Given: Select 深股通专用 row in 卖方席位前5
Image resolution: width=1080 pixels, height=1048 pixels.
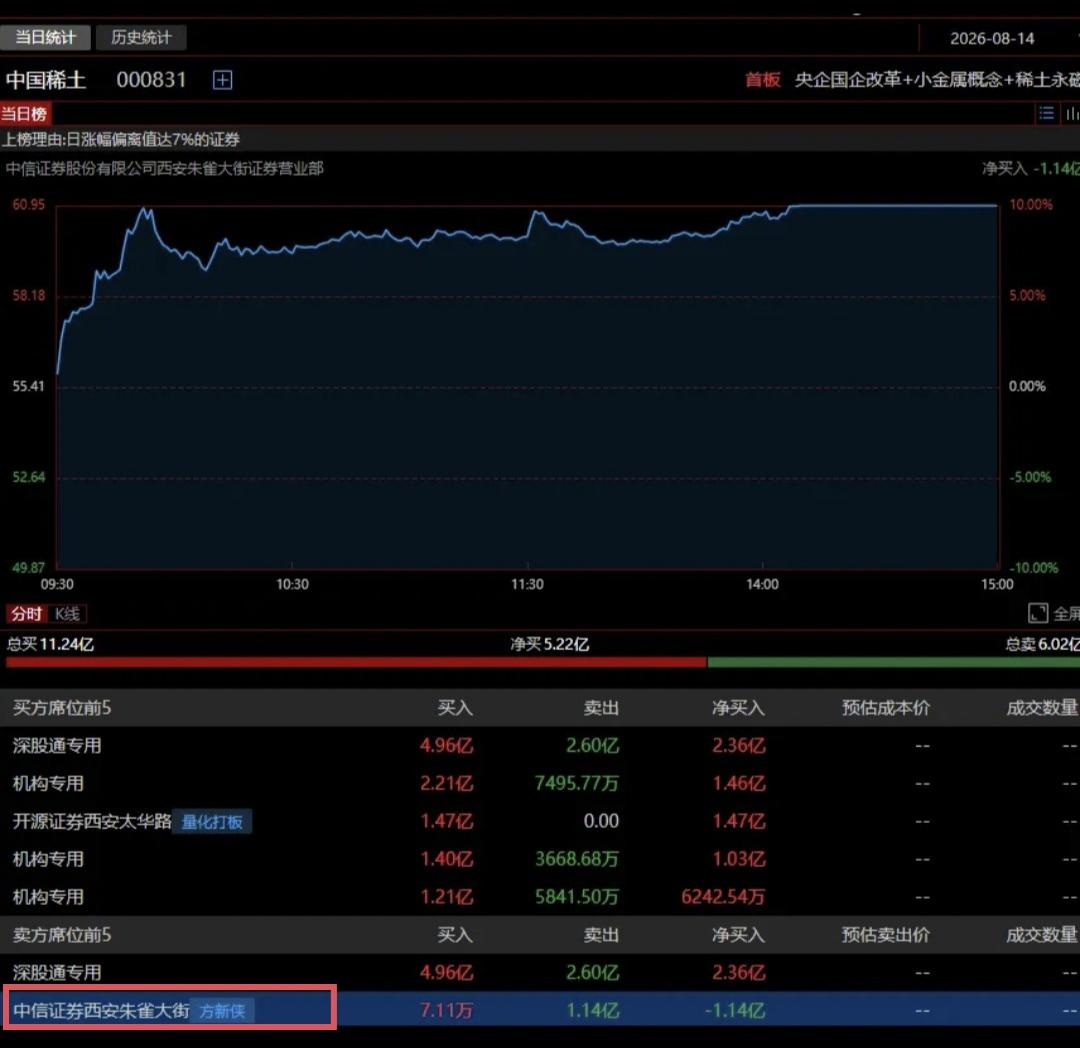Looking at the screenshot, I should [540, 973].
